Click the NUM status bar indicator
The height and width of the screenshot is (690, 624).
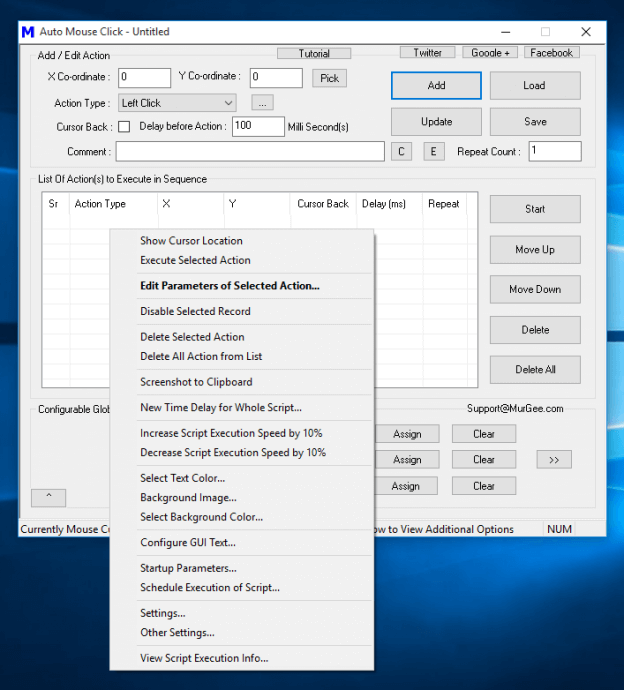[559, 529]
